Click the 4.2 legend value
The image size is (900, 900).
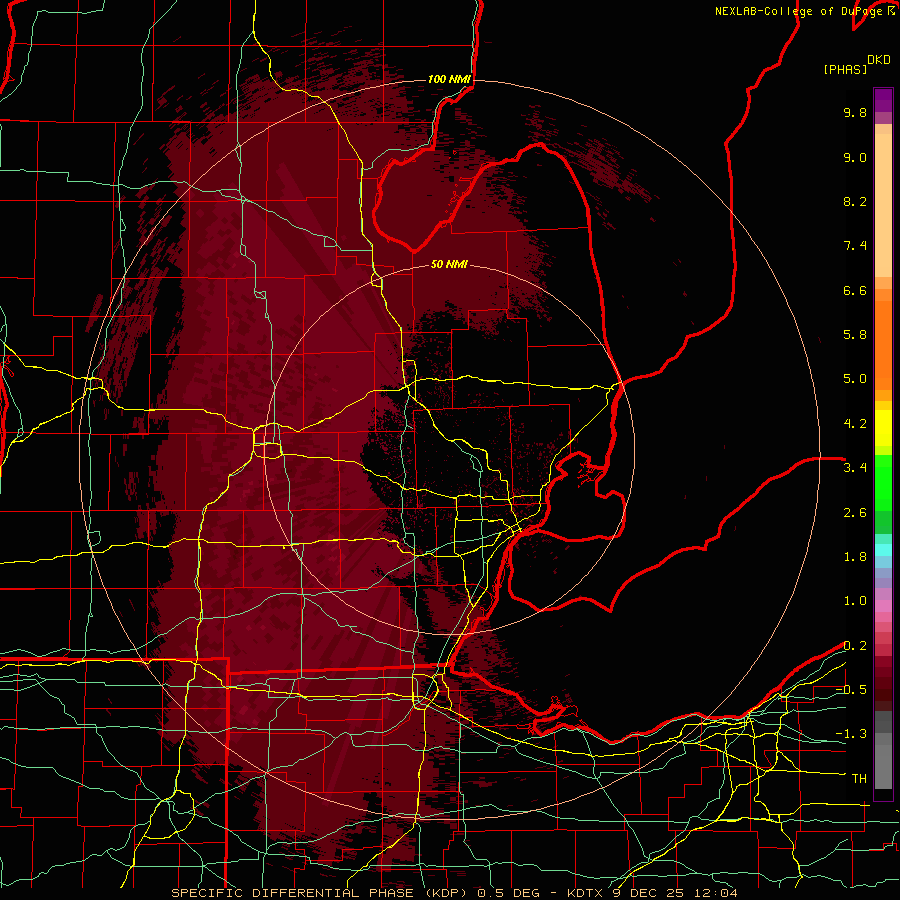[855, 424]
